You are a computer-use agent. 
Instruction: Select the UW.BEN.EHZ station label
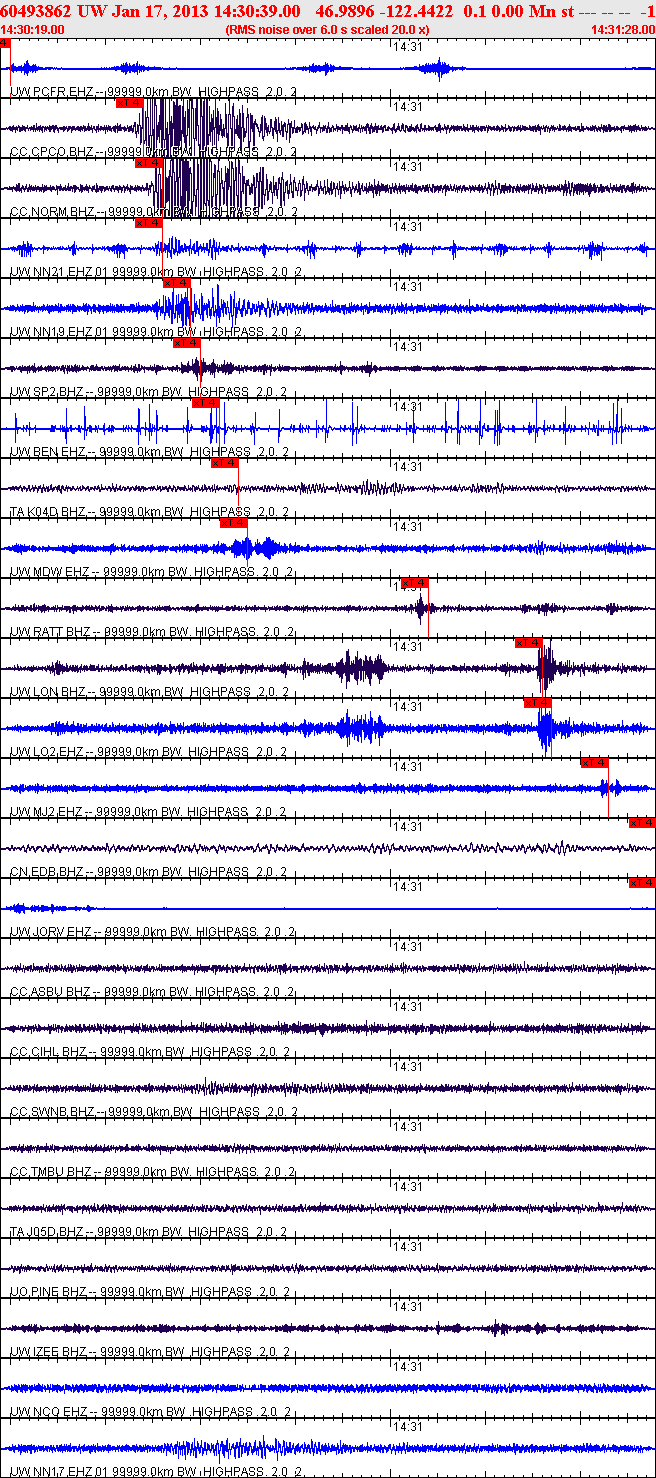[149, 452]
